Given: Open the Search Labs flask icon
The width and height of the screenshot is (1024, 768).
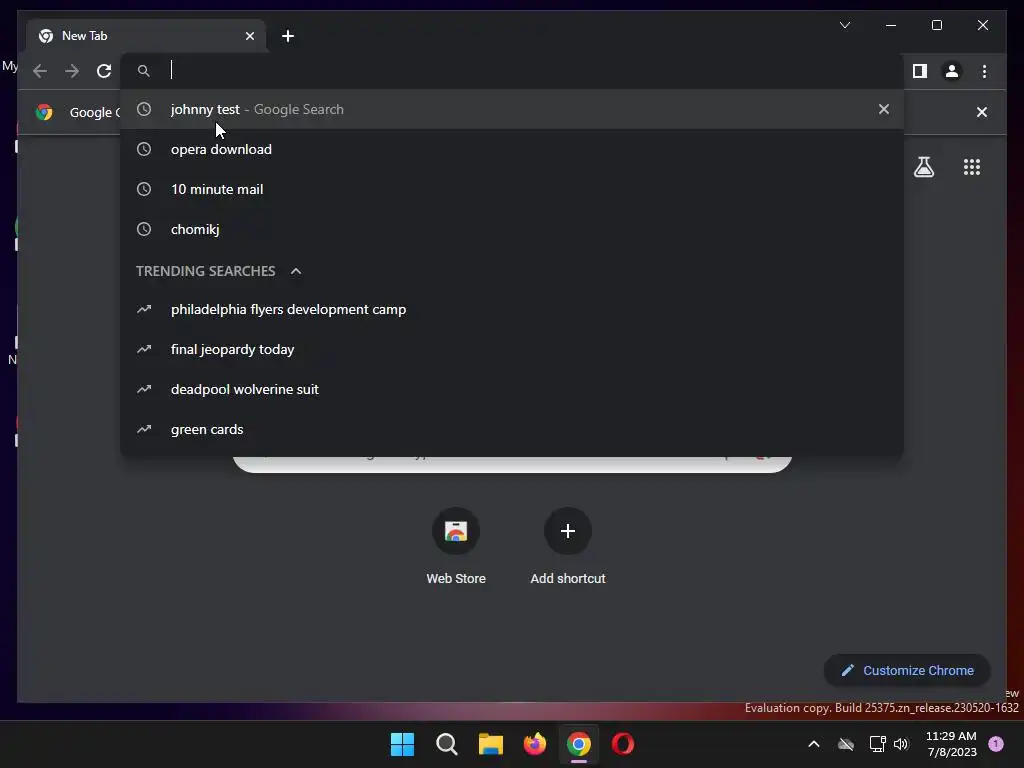Looking at the screenshot, I should click(x=923, y=167).
